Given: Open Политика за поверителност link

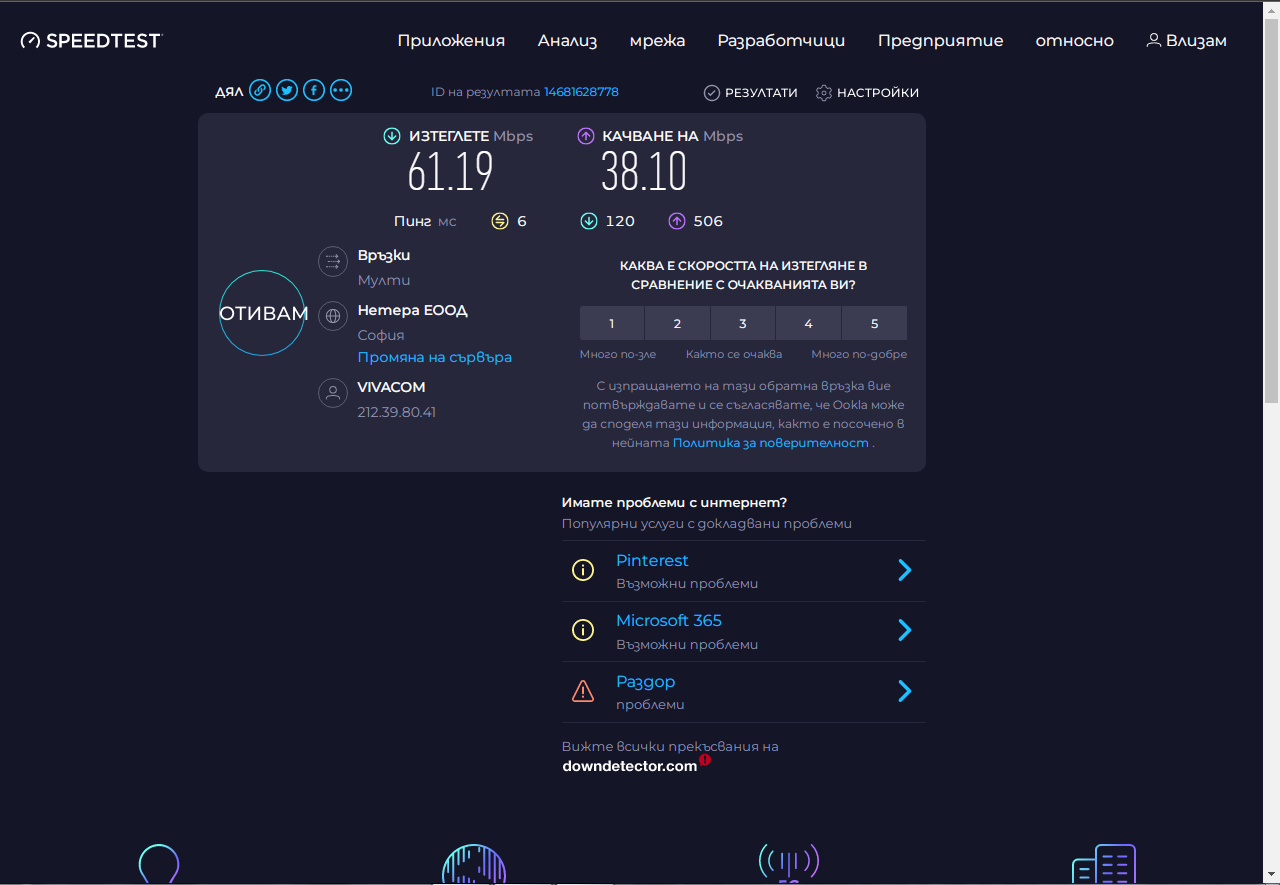Looking at the screenshot, I should click(771, 442).
